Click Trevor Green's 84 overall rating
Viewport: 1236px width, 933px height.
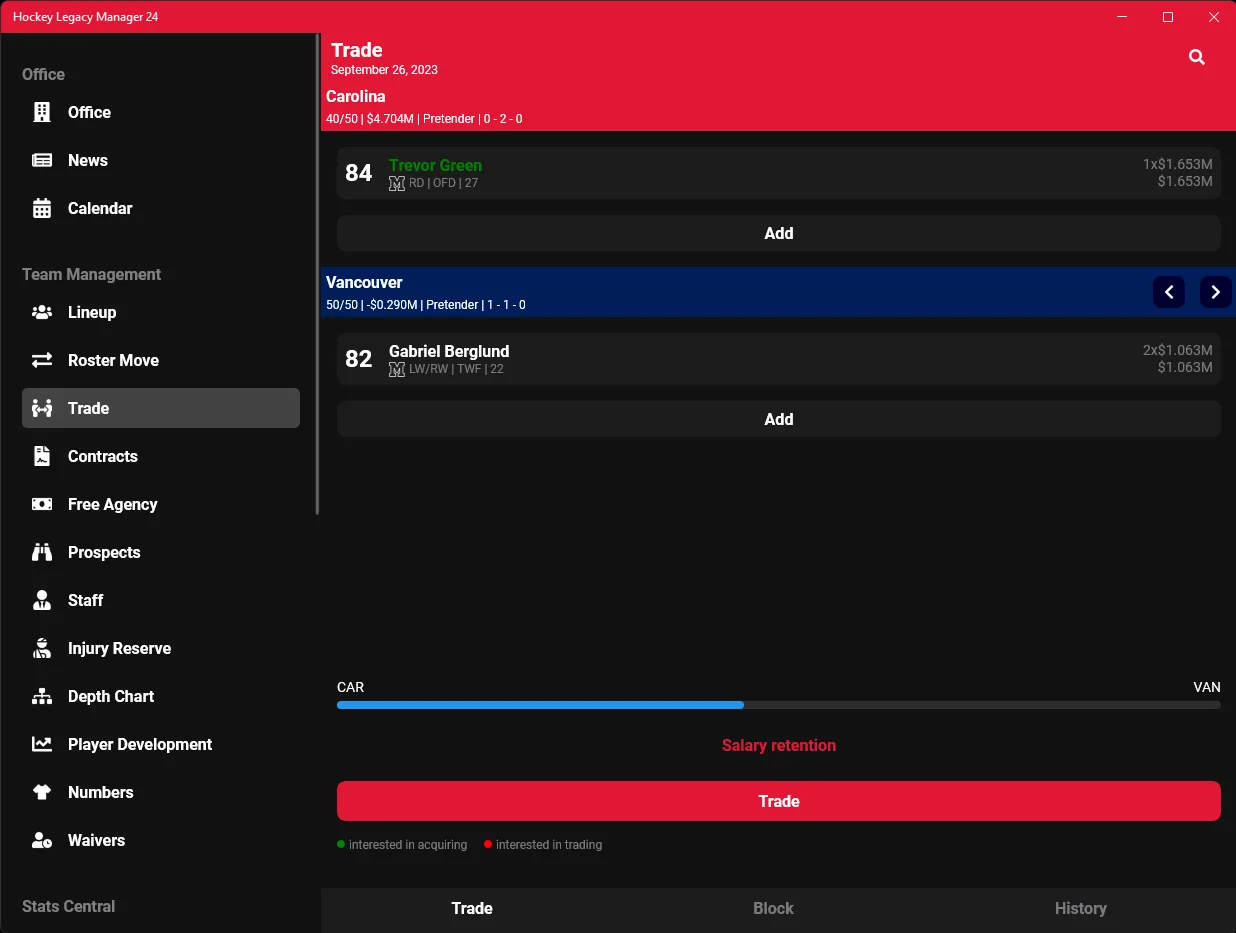coord(359,173)
